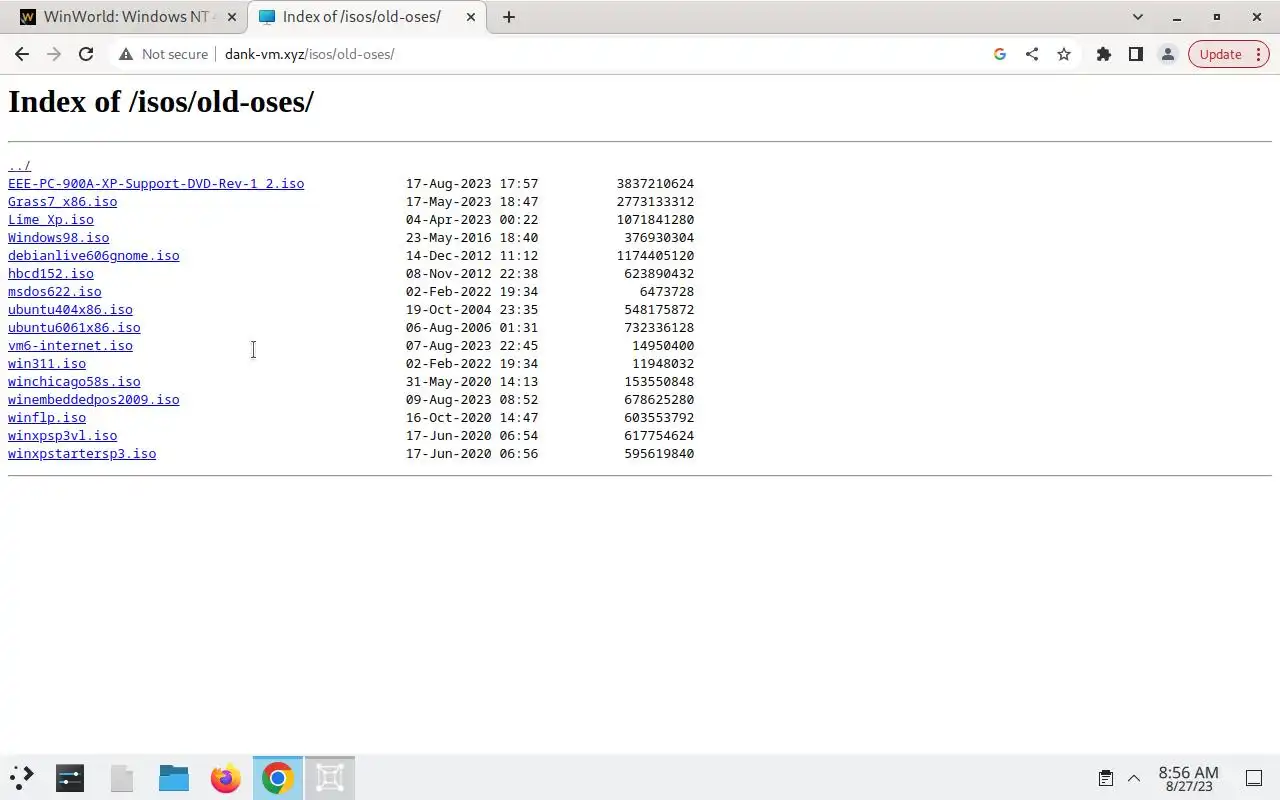
Task: Click hbcd152.iso link
Action: click(x=51, y=273)
